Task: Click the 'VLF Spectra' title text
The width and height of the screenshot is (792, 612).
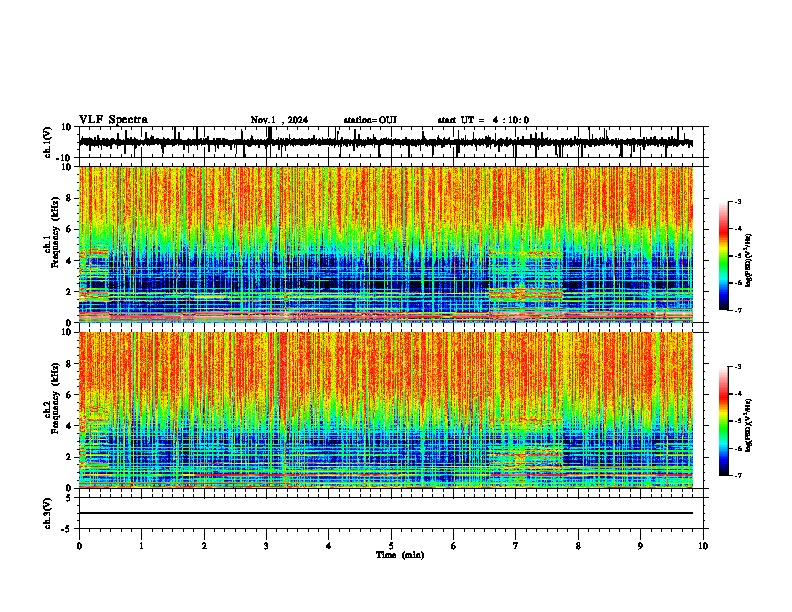Action: point(113,120)
